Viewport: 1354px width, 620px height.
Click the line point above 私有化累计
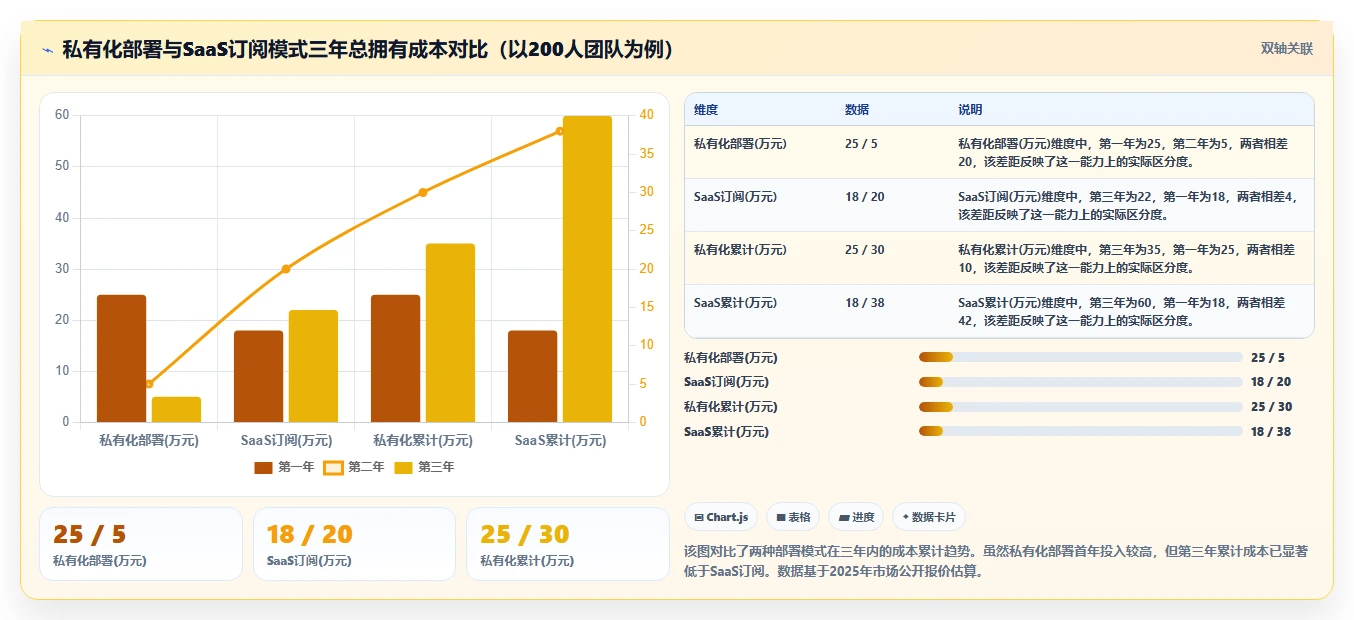tap(423, 192)
